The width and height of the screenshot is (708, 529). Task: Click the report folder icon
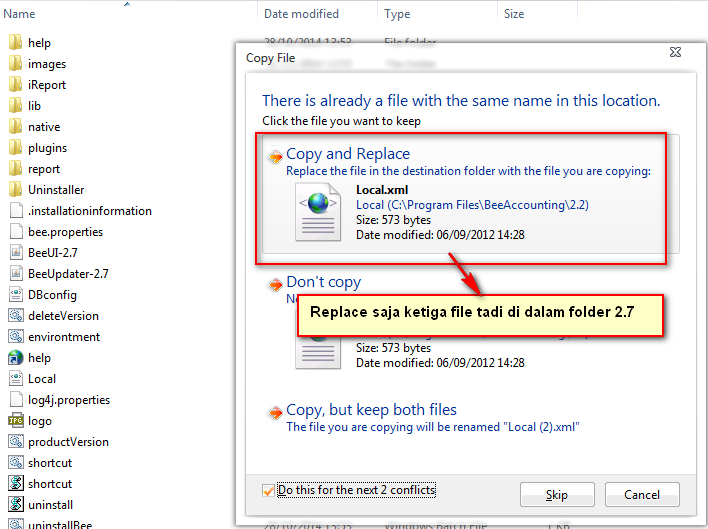click(15, 168)
